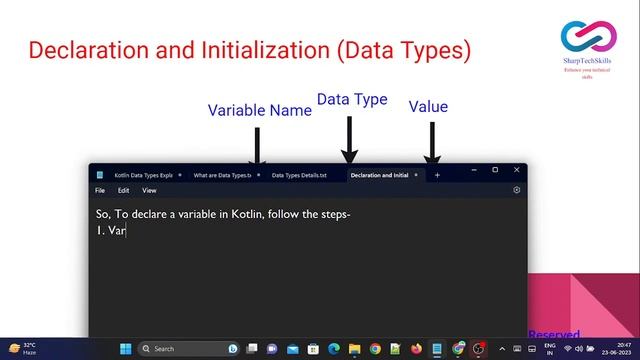This screenshot has height=360, width=640.
Task: Click the Data Type label
Action: point(352,100)
